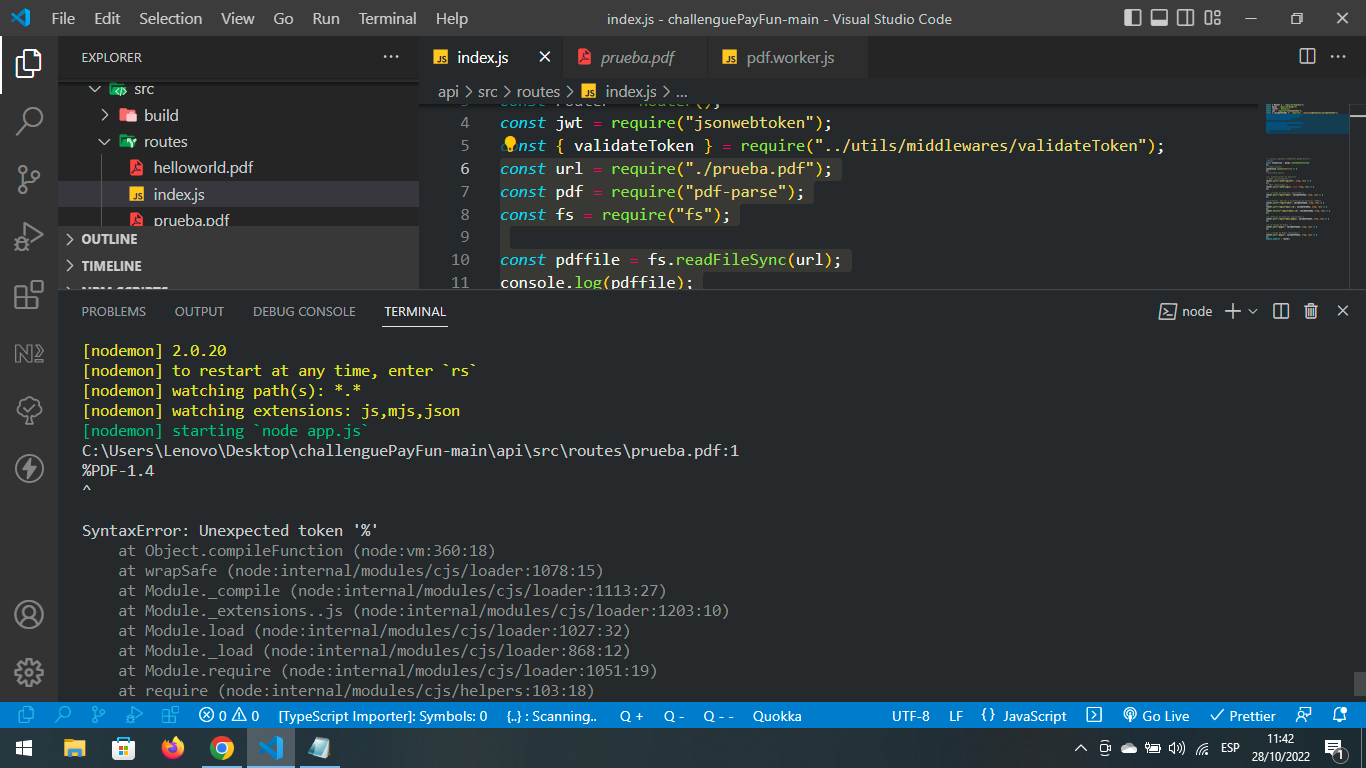Click the Q + status bar item
The height and width of the screenshot is (768, 1366).
[x=631, y=716]
